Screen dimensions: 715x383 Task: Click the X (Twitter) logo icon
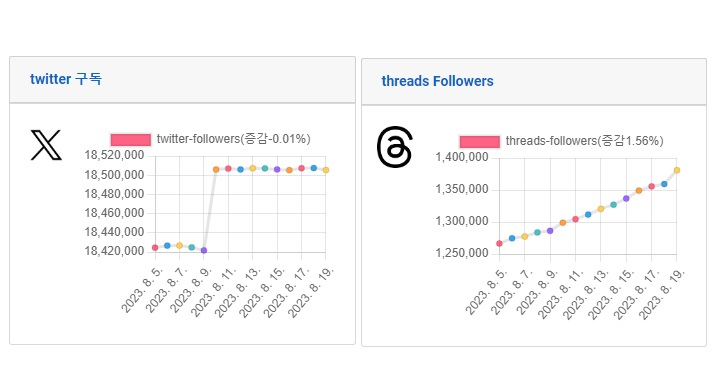pyautogui.click(x=46, y=145)
